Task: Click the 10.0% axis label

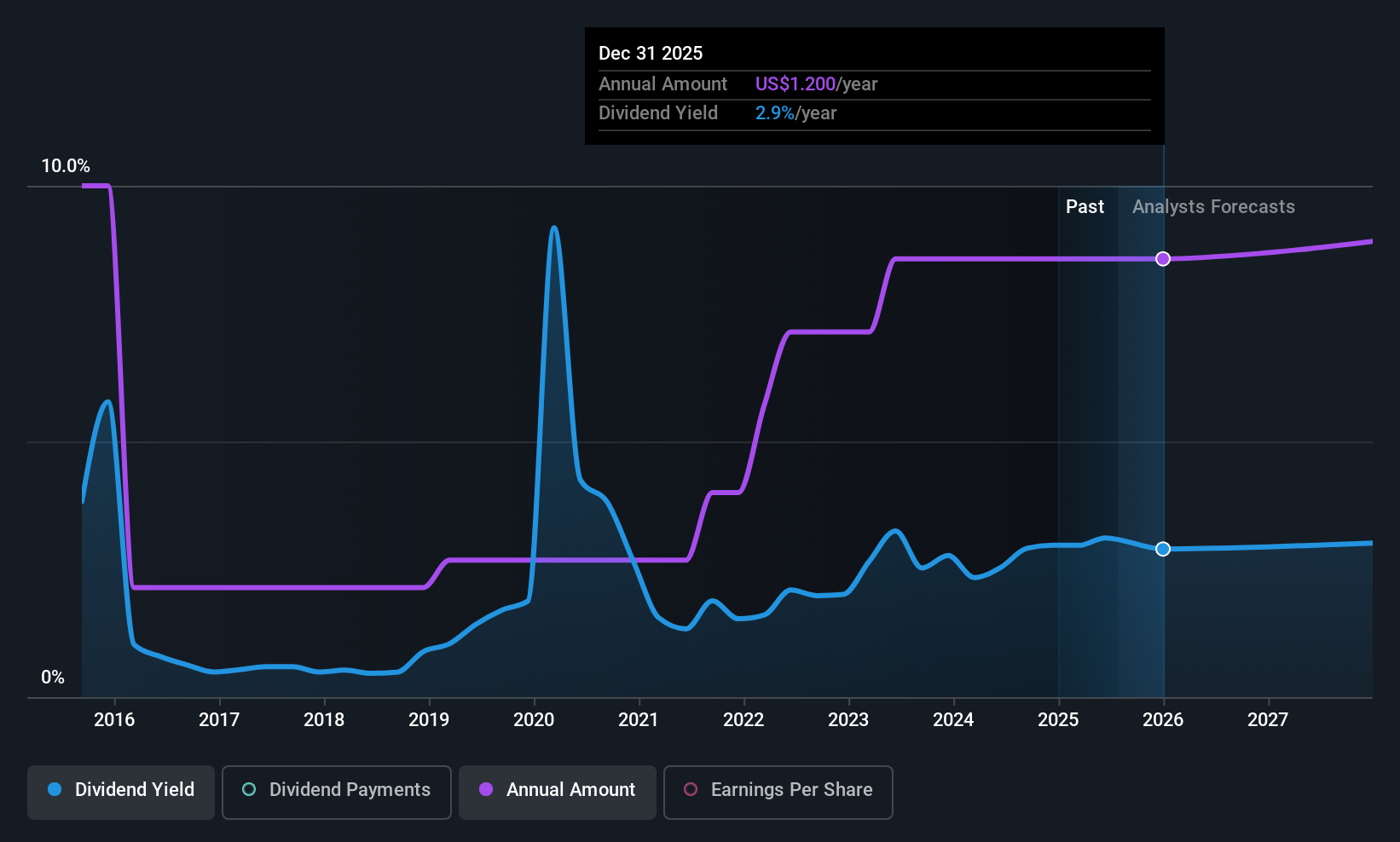Action: 67,166
